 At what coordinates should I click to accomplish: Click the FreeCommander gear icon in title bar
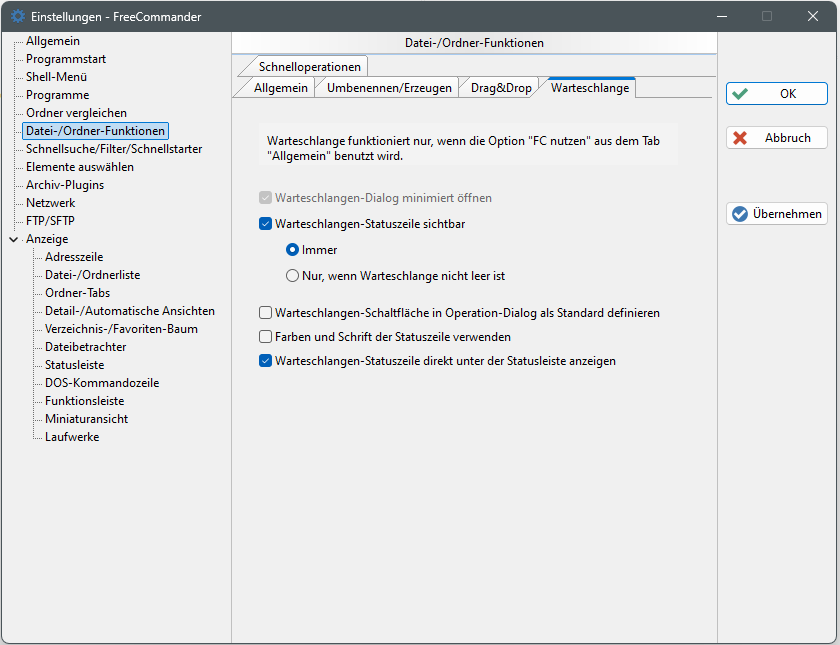tap(17, 16)
